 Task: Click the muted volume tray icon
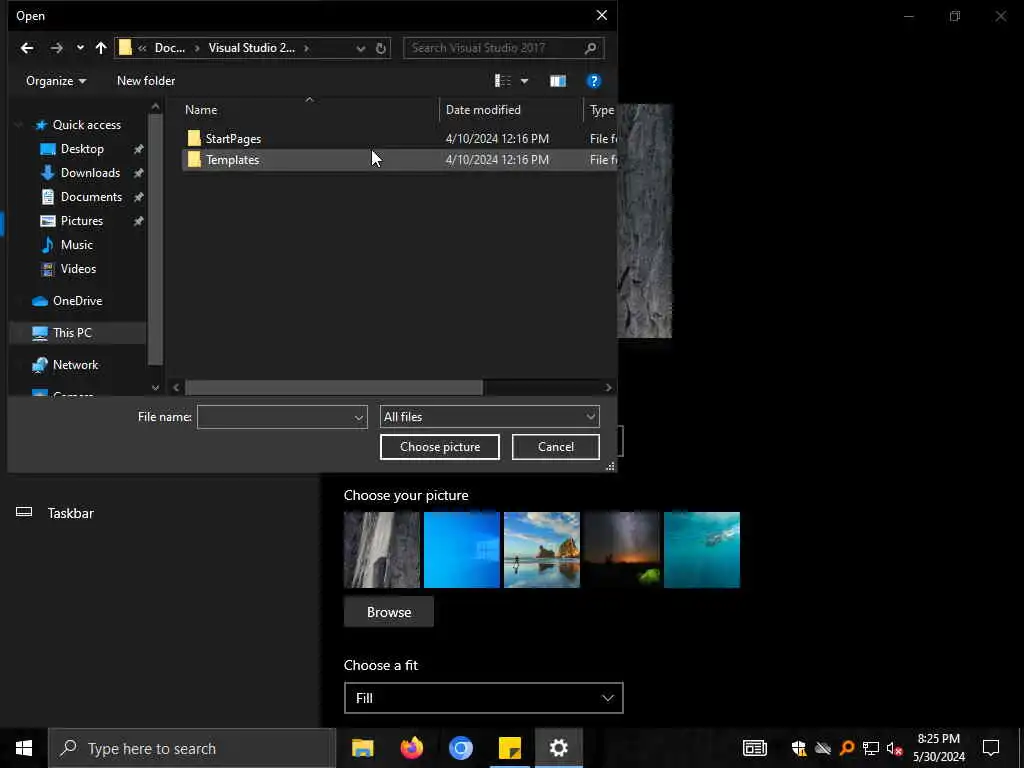(x=894, y=748)
